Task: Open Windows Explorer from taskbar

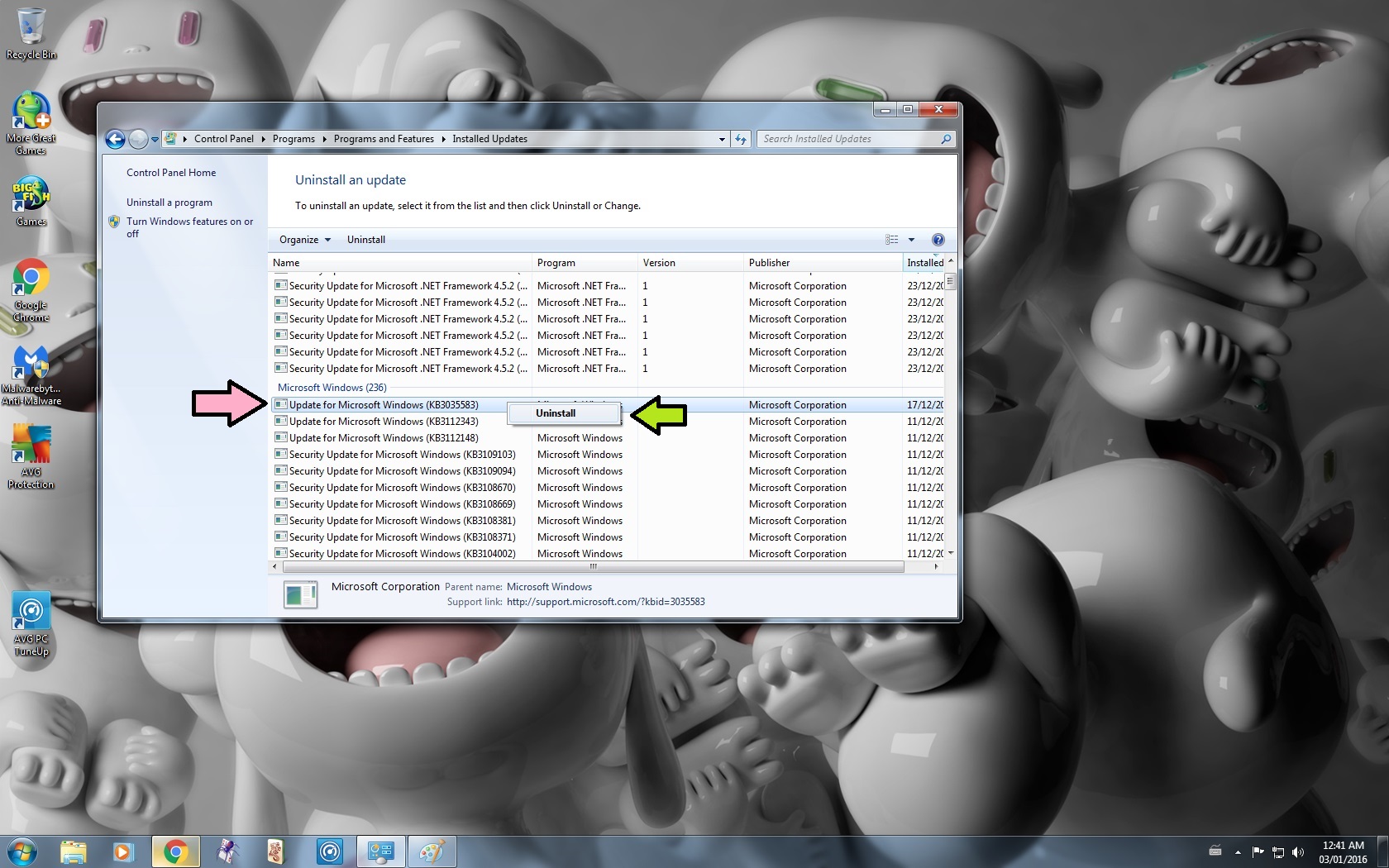Action: 74,851
